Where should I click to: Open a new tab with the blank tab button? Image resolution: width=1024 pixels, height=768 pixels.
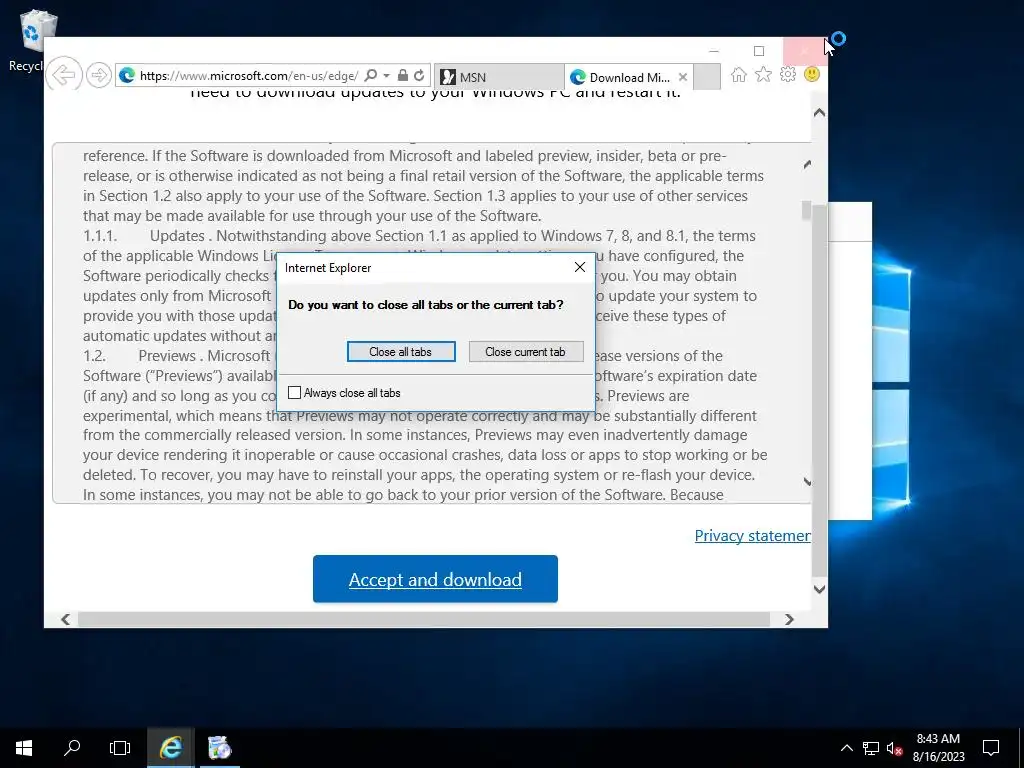(707, 77)
